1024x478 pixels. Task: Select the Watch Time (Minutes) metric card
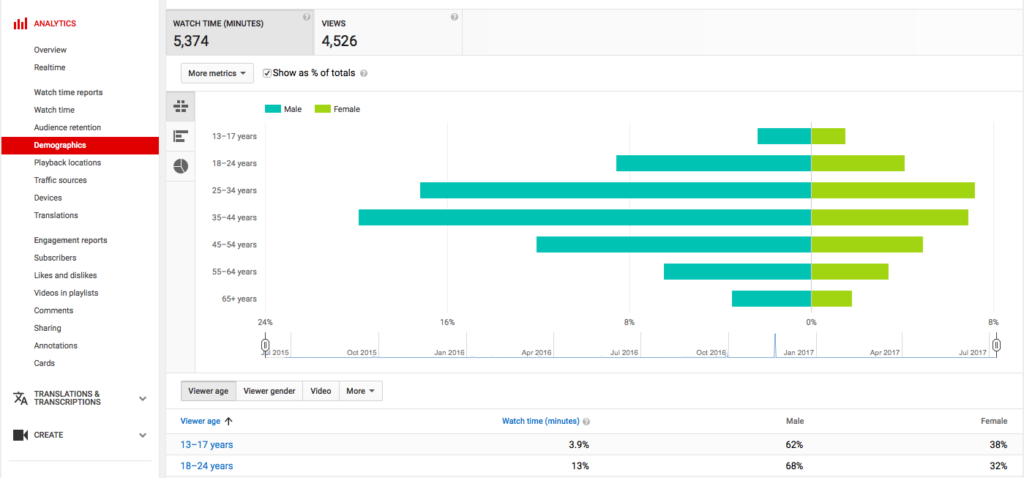(240, 33)
